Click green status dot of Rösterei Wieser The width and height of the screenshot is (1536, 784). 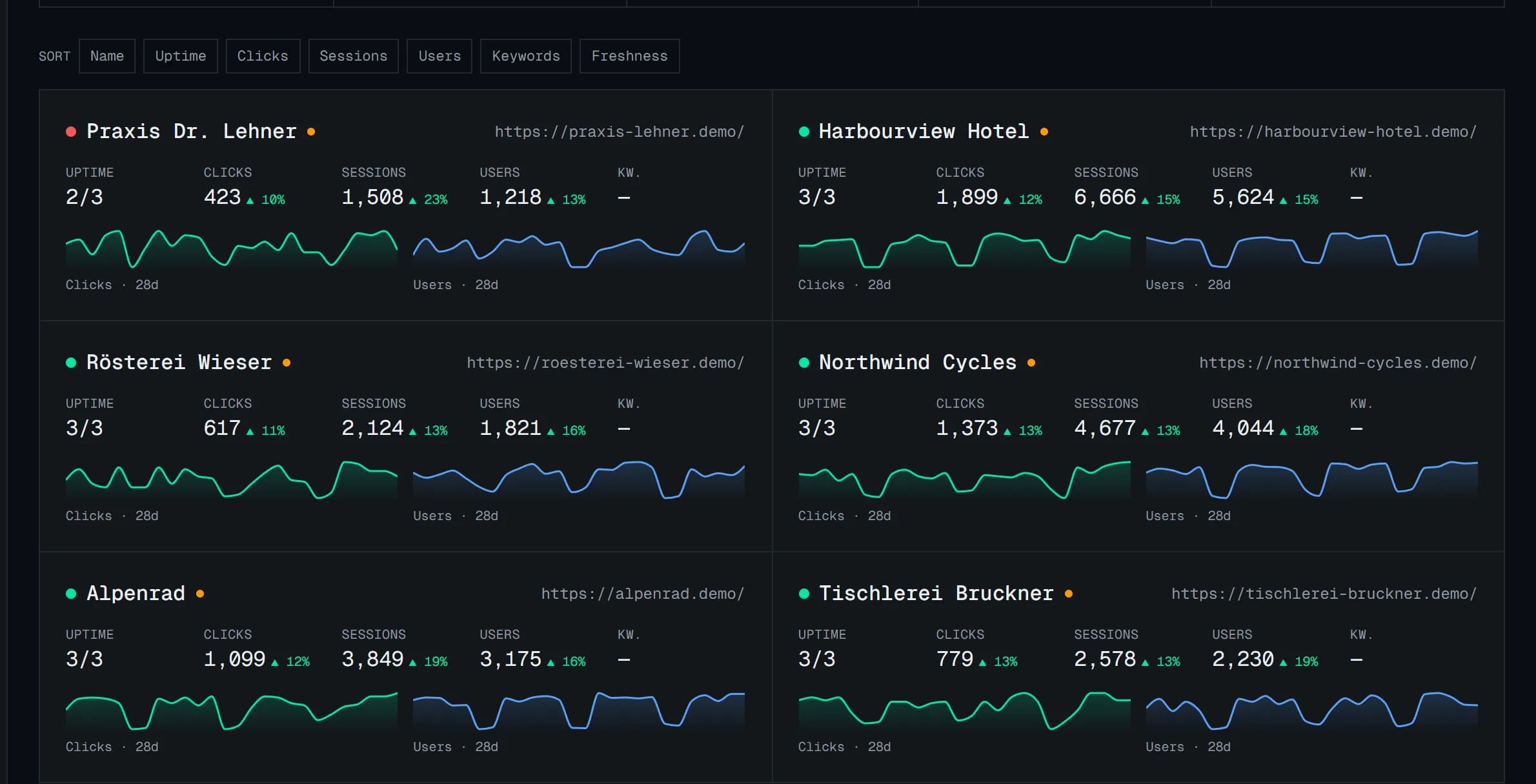(71, 363)
